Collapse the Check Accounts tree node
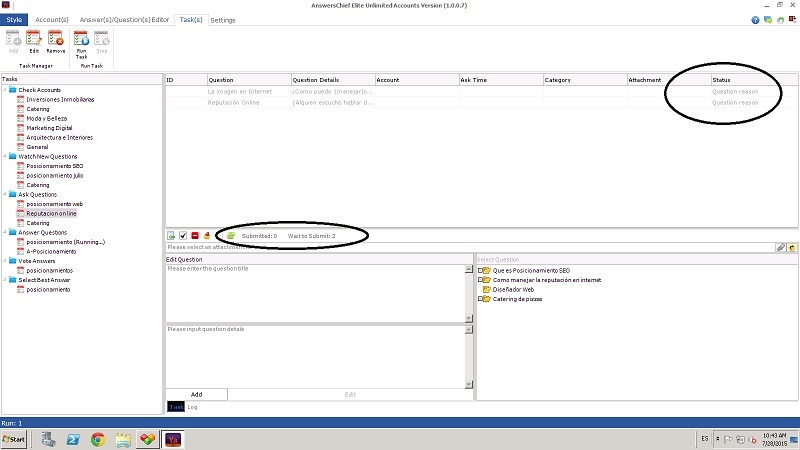This screenshot has width=800, height=450. pos(5,90)
